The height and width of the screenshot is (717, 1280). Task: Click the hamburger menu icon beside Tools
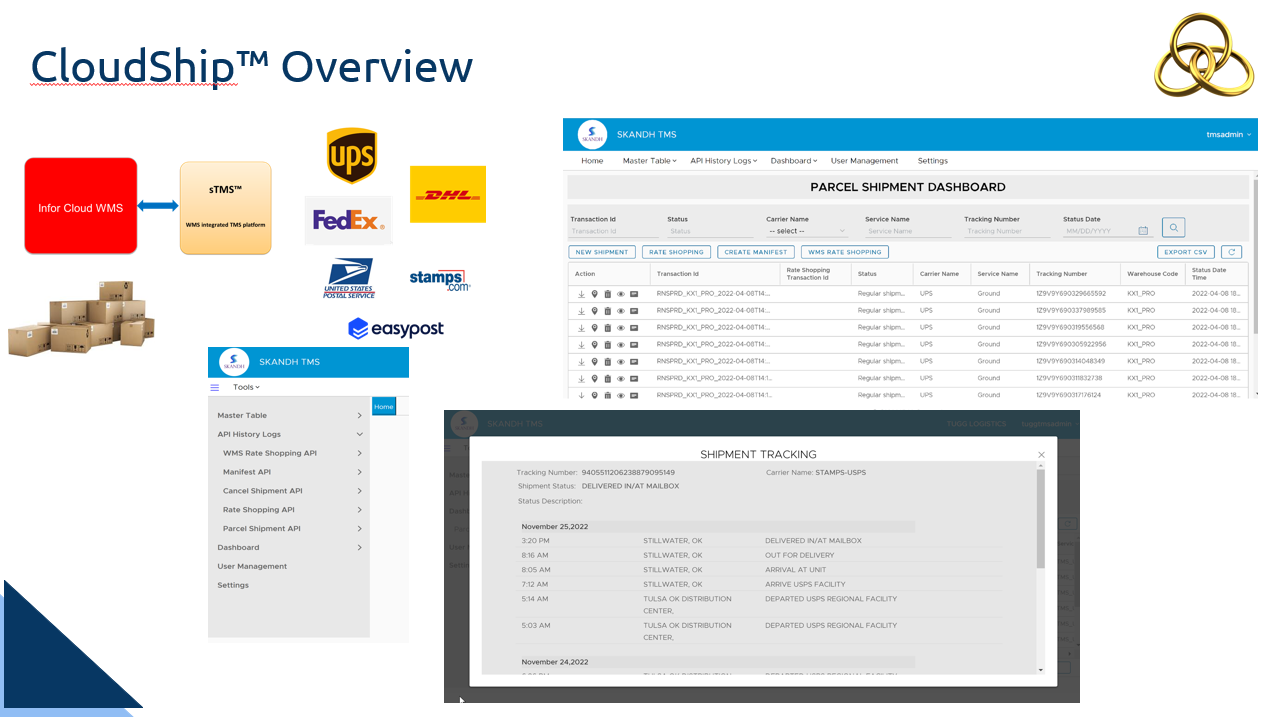click(x=213, y=387)
